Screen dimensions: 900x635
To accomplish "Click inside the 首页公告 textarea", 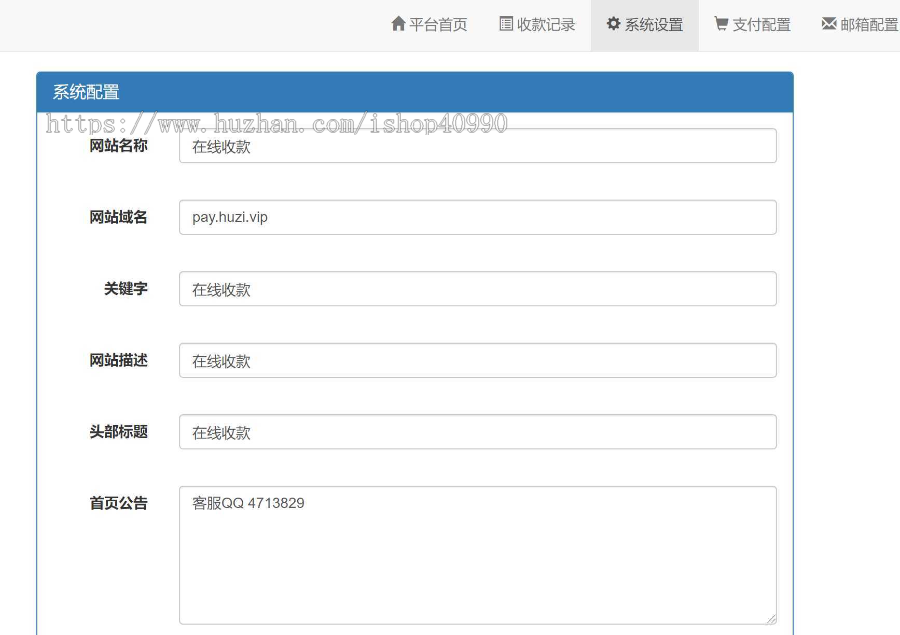I will [x=477, y=555].
